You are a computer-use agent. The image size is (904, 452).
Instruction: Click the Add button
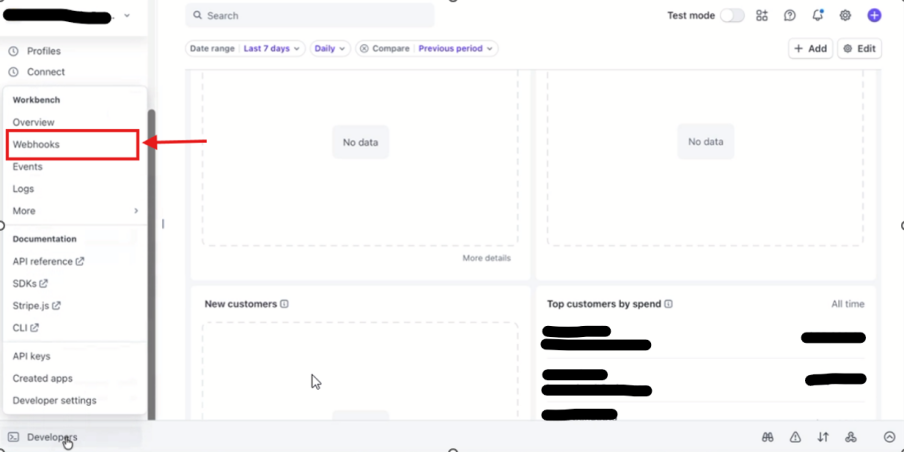click(810, 48)
